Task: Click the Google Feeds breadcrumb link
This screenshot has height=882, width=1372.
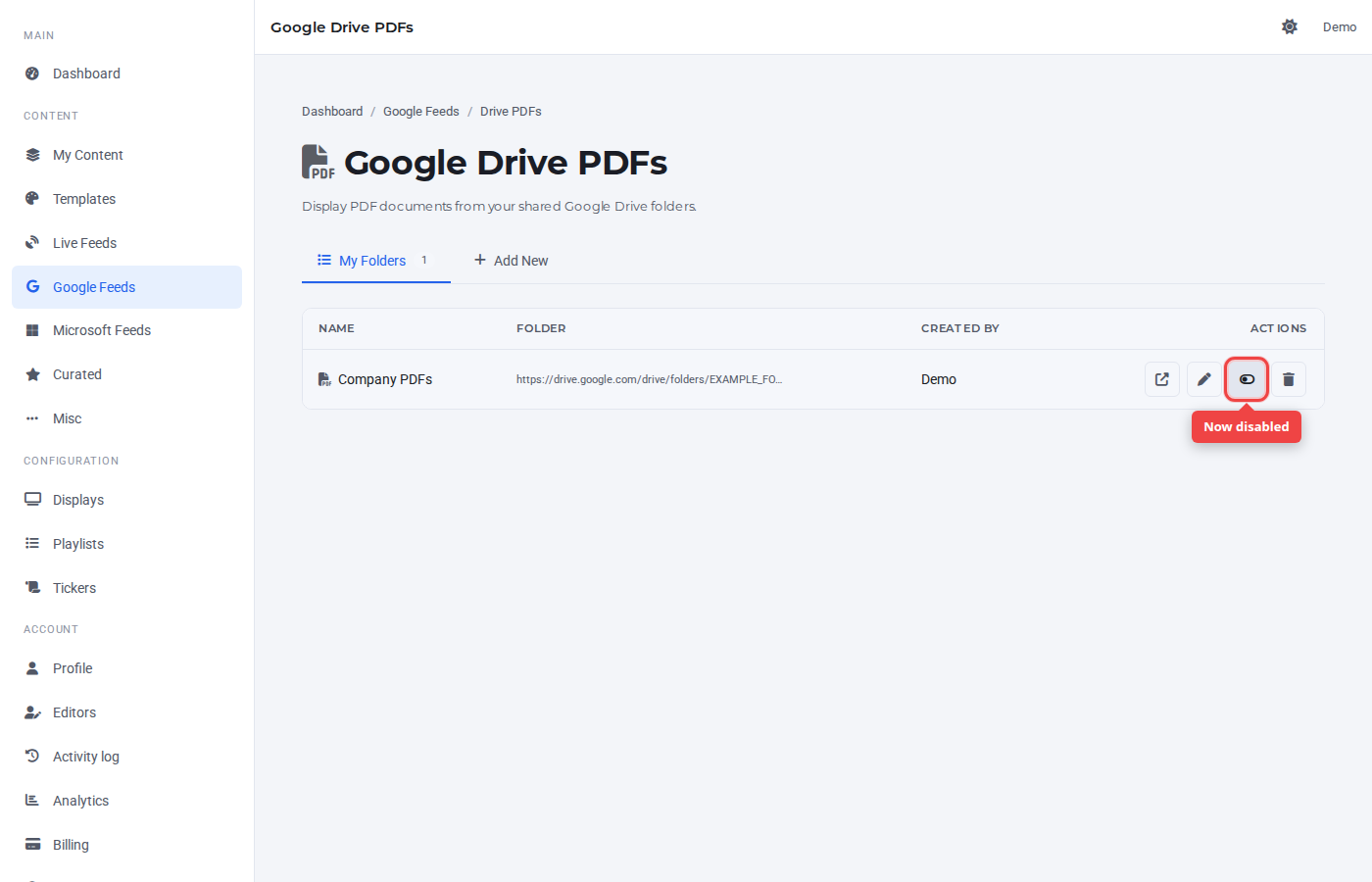Action: coord(421,112)
